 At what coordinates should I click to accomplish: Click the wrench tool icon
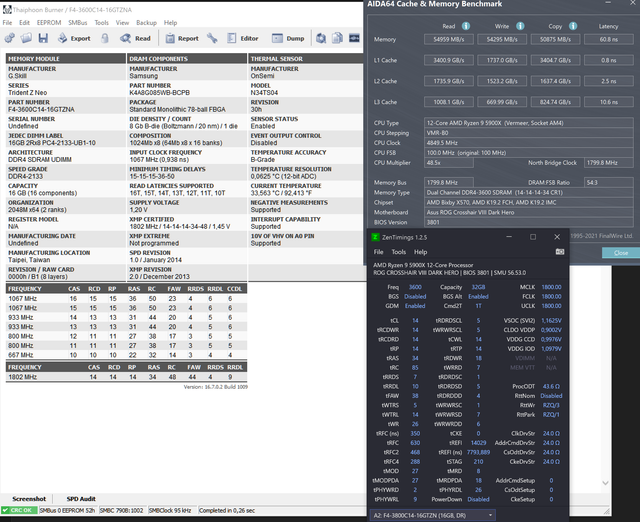coord(212,38)
